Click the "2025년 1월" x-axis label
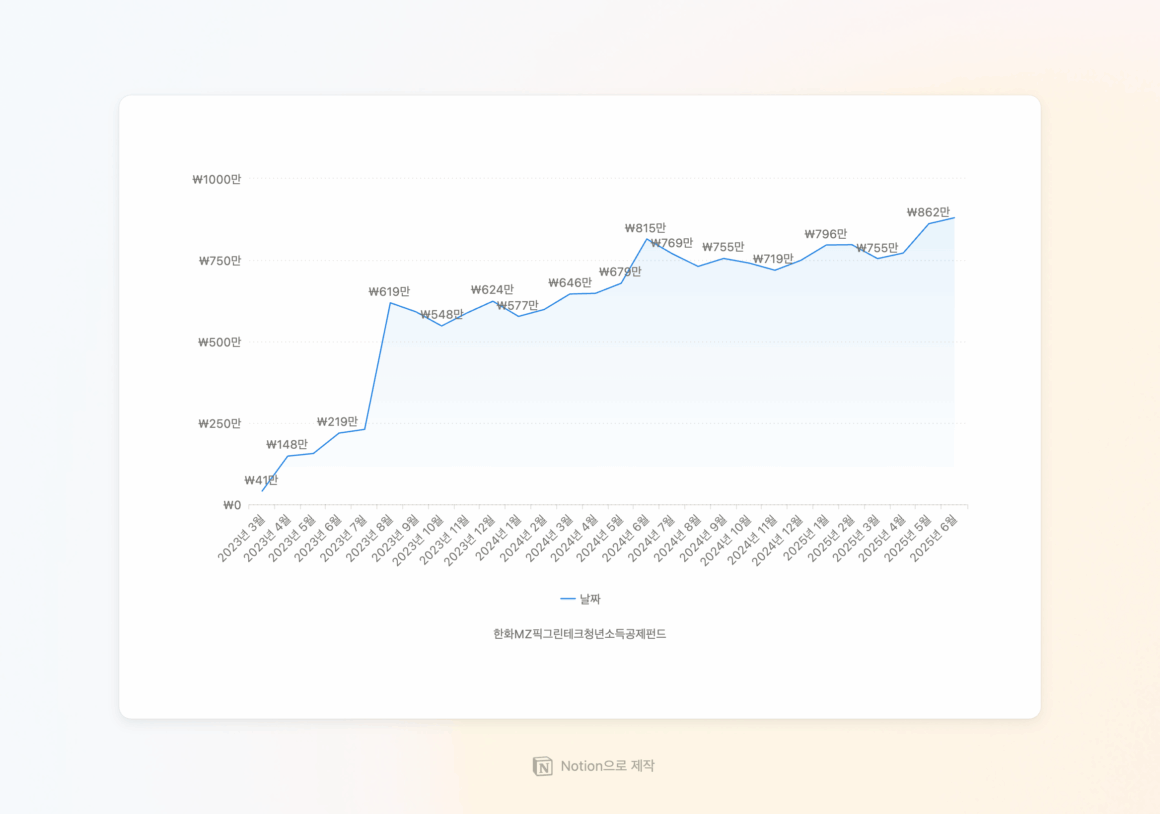This screenshot has height=814, width=1160. 806,539
